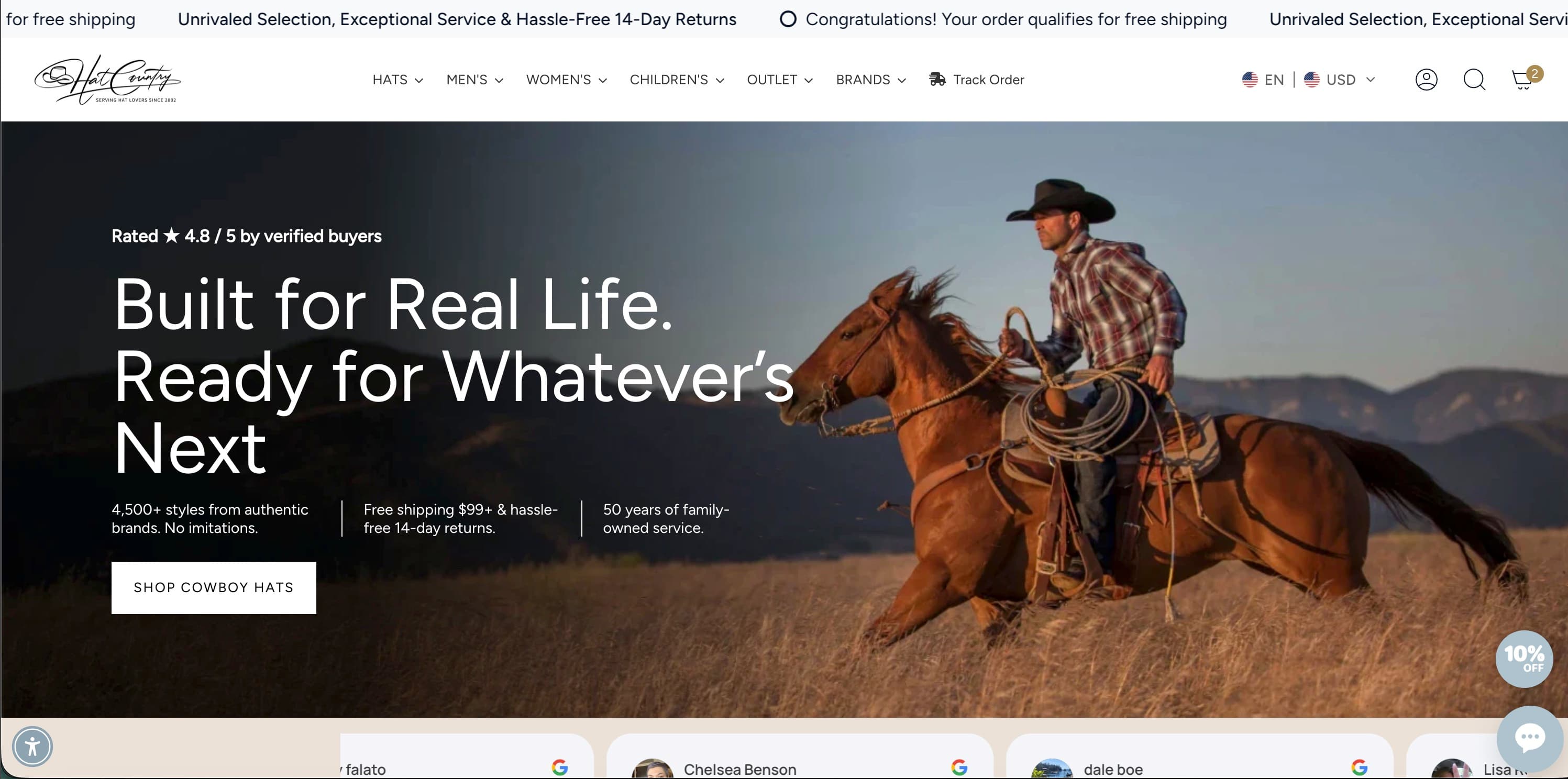The image size is (1568, 779).
Task: Click the search magnifier icon
Action: coord(1474,80)
